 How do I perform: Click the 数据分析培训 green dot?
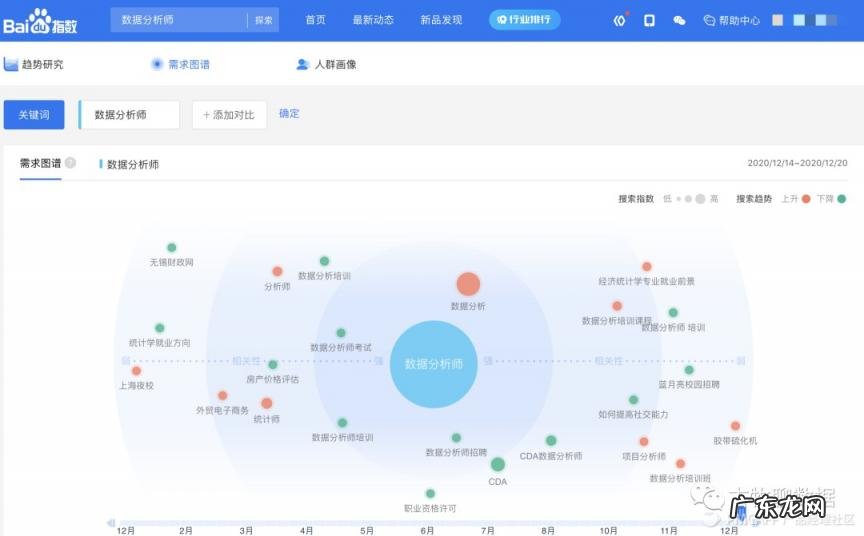coord(325,261)
